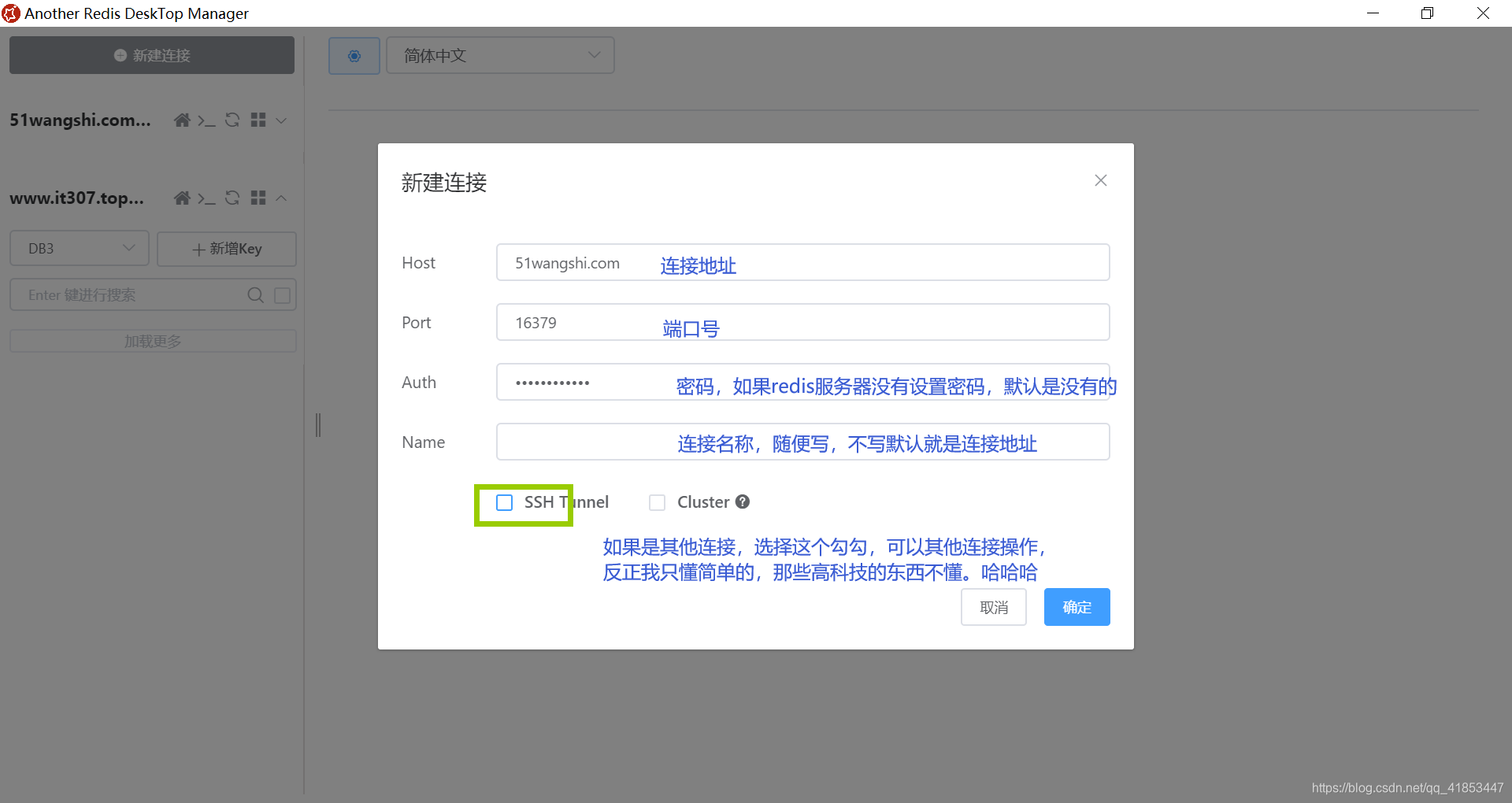Click the 新建连接 button in the sidebar
This screenshot has height=803, width=1512.
point(152,55)
